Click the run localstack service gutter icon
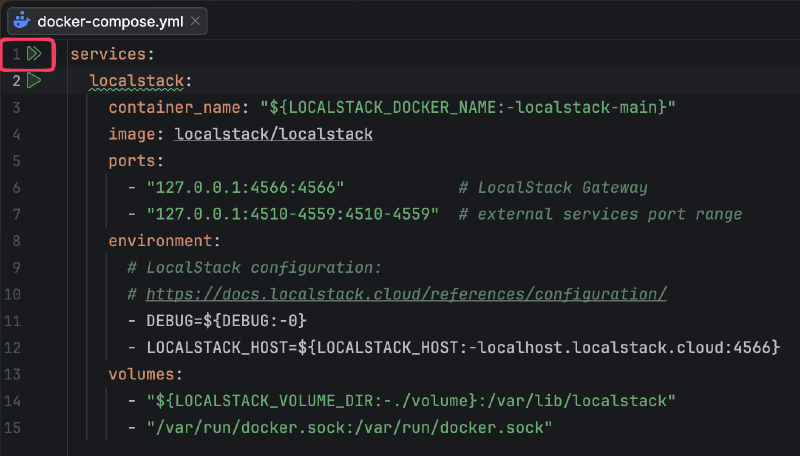 [x=34, y=80]
